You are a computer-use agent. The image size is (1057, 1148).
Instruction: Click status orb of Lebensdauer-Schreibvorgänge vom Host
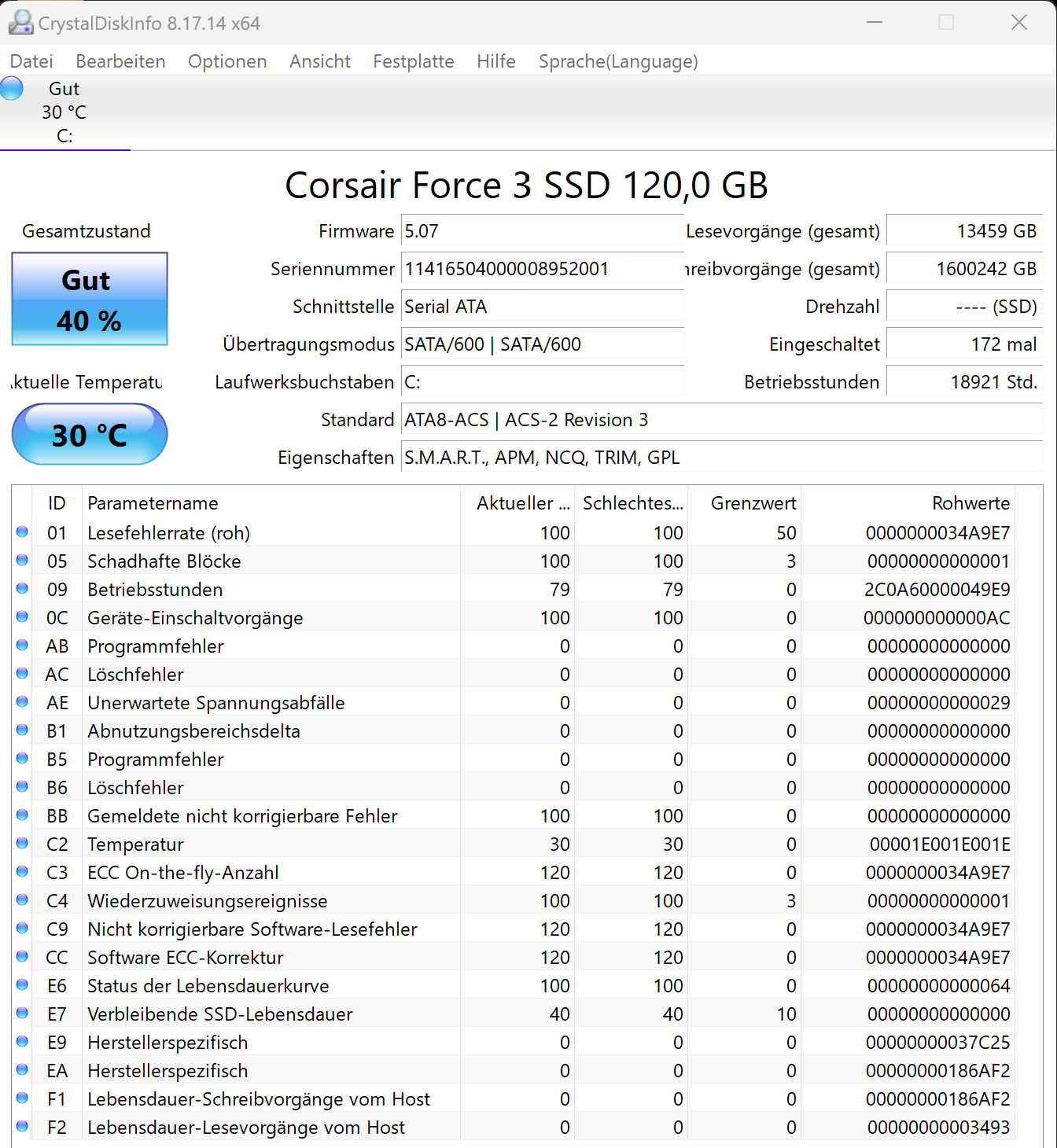pyautogui.click(x=22, y=1098)
